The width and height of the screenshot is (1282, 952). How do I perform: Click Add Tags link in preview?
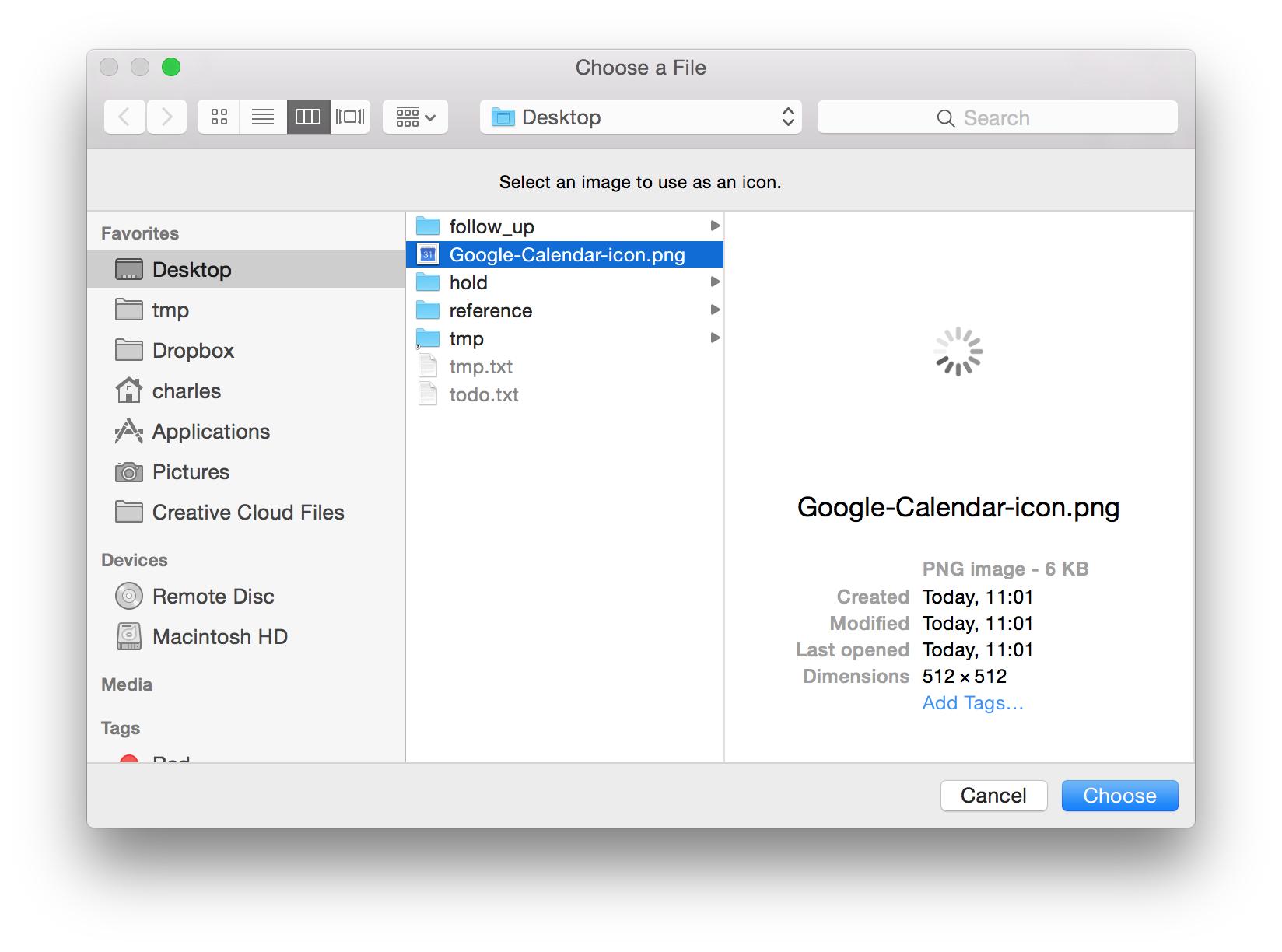(x=972, y=703)
